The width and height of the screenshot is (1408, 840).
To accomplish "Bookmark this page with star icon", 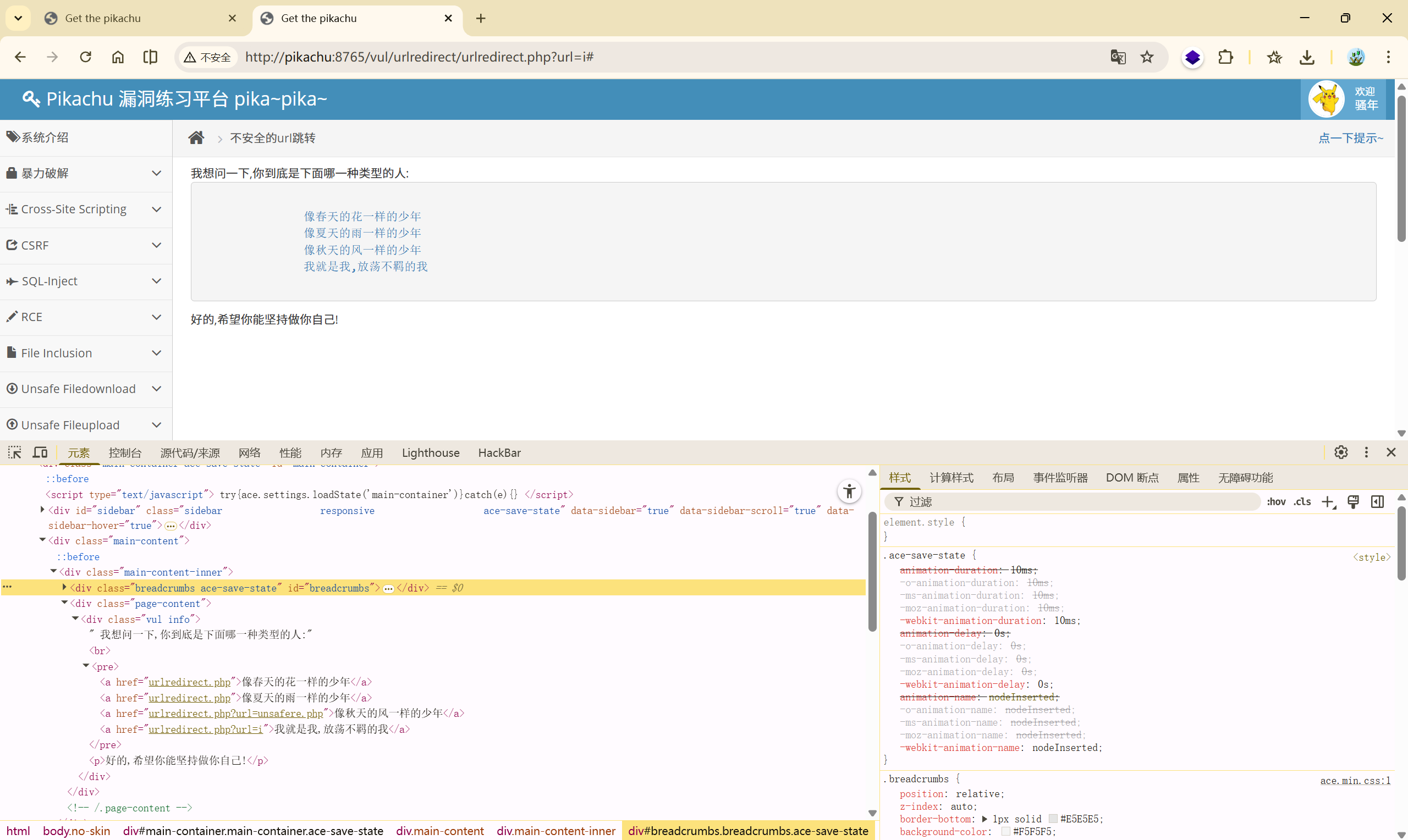I will click(x=1147, y=57).
